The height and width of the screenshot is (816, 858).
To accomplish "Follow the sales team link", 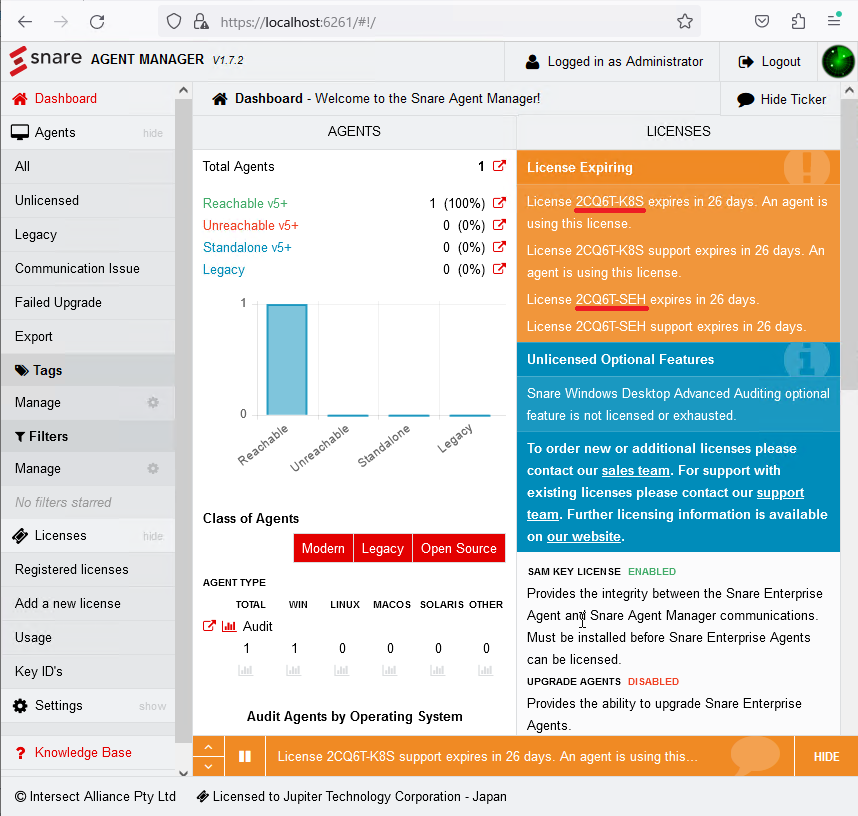I will pos(635,470).
